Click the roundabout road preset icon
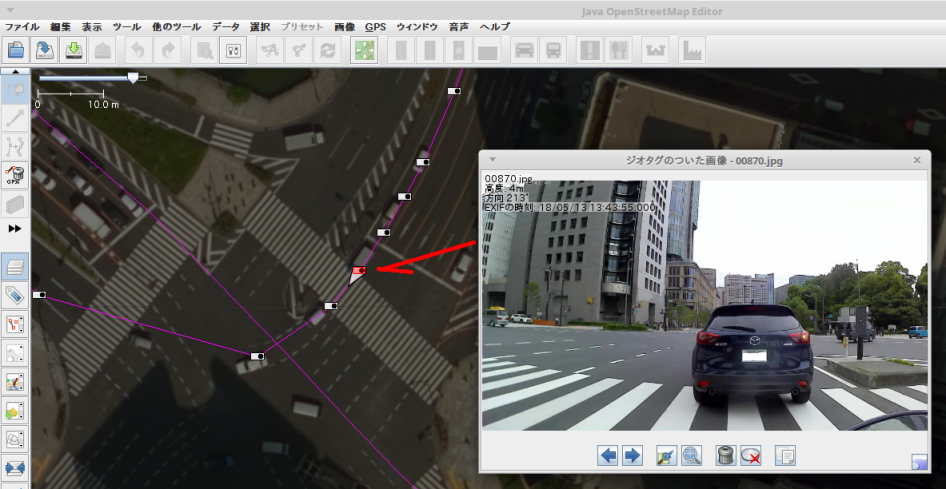 click(459, 50)
